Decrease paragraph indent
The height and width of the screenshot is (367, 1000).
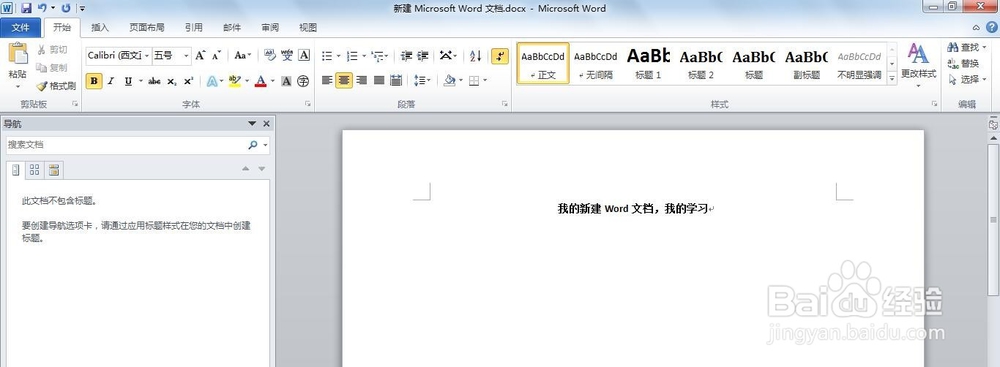[406, 56]
